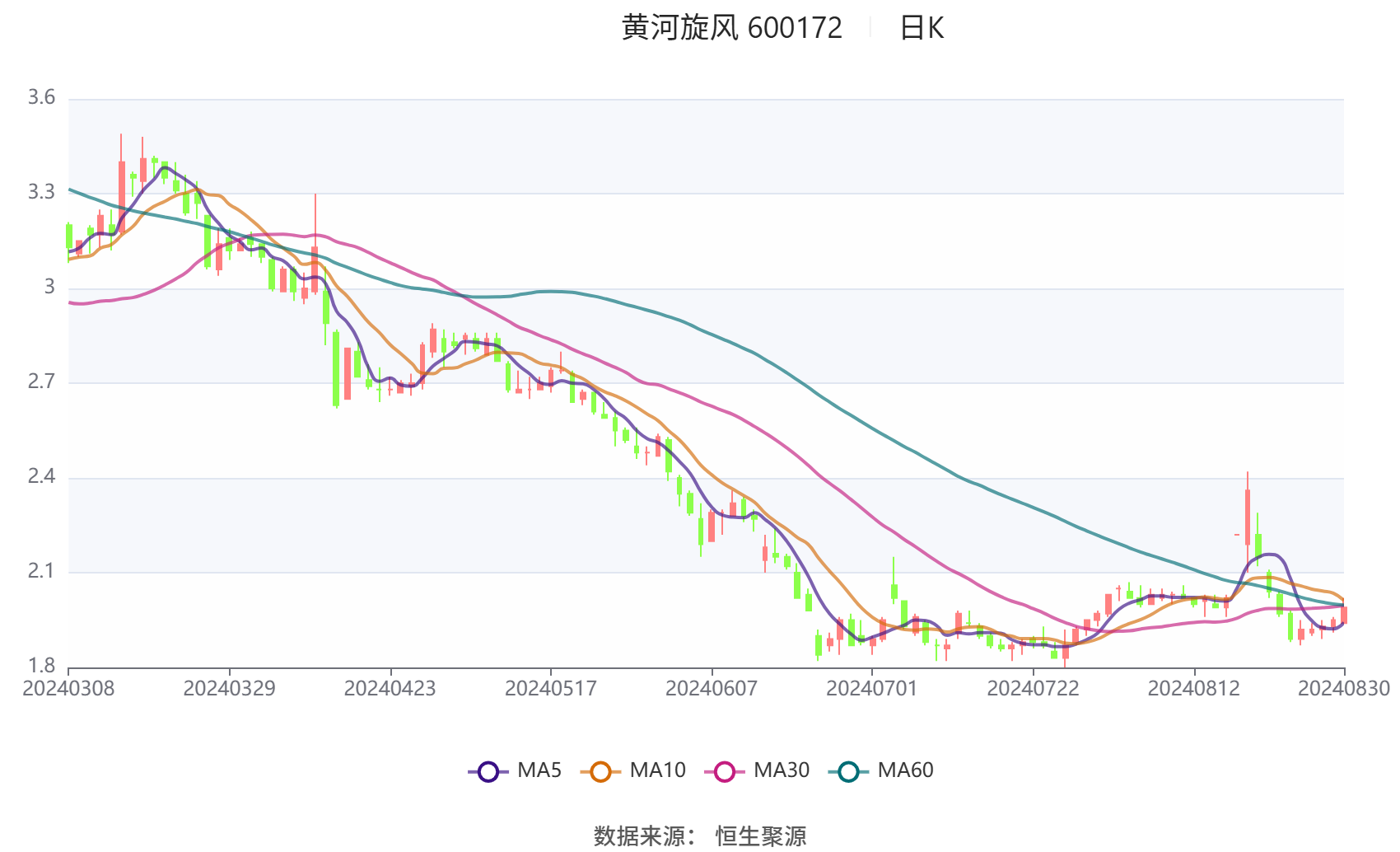The width and height of the screenshot is (1400, 852).
Task: Select the 20240812 date axis label
Action: pyautogui.click(x=1193, y=688)
